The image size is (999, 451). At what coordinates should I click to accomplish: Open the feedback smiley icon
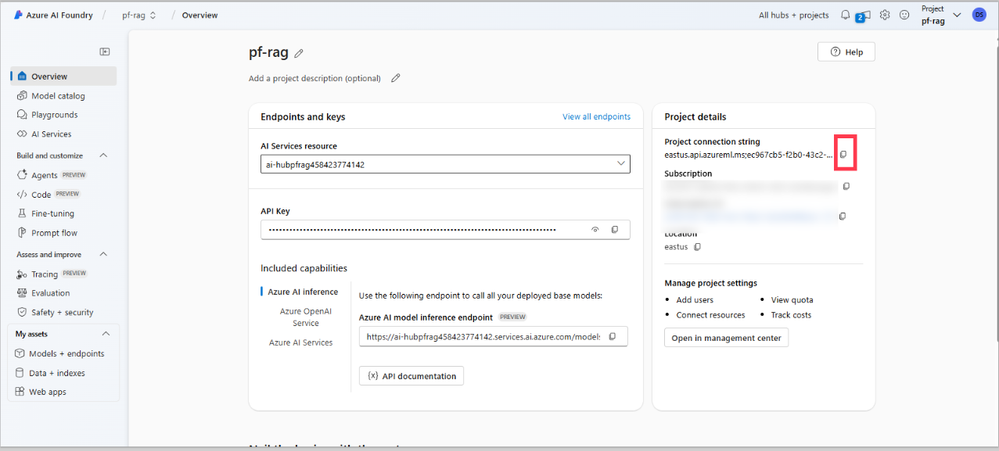click(904, 15)
